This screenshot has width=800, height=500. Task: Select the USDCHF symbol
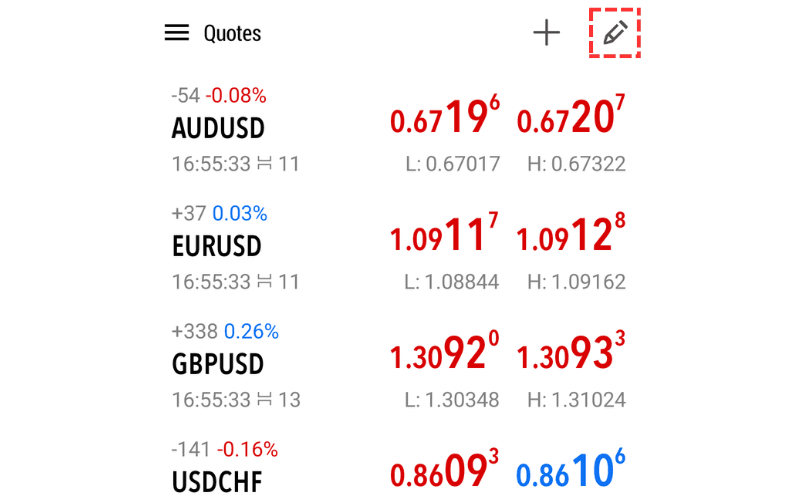pos(216,481)
